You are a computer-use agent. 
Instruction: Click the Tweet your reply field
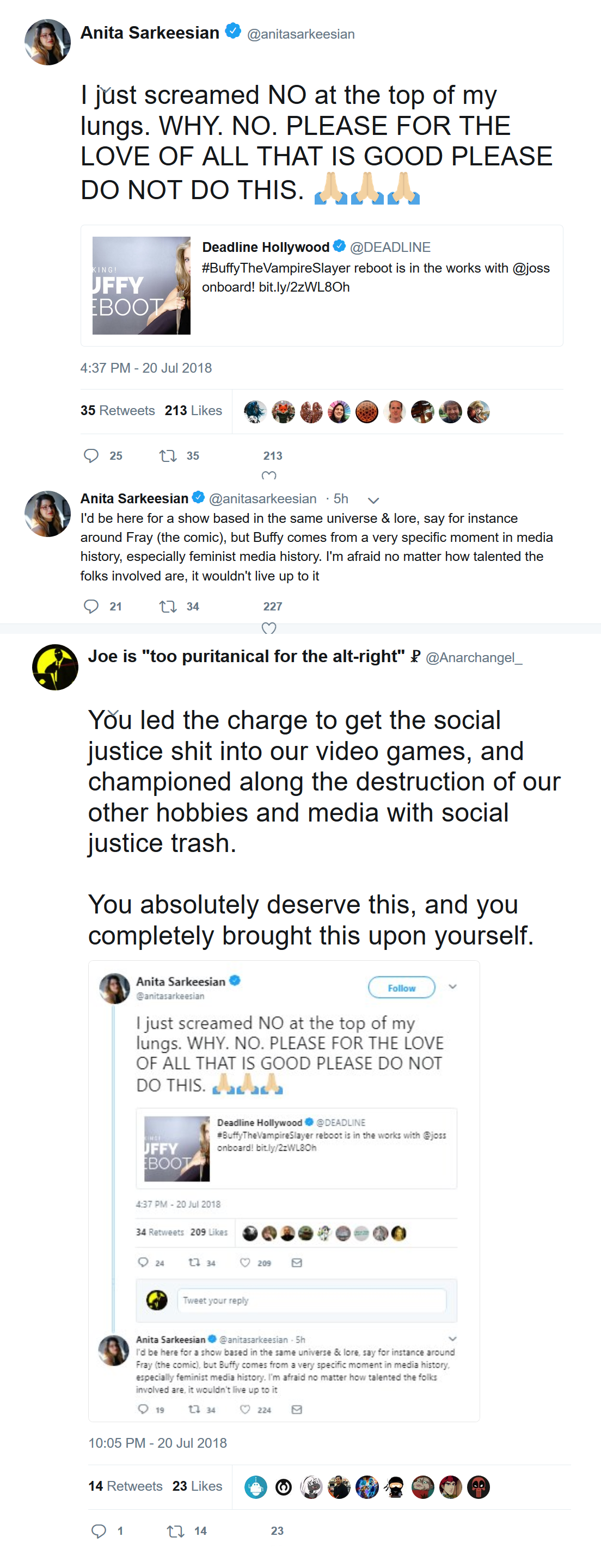[x=311, y=1301]
